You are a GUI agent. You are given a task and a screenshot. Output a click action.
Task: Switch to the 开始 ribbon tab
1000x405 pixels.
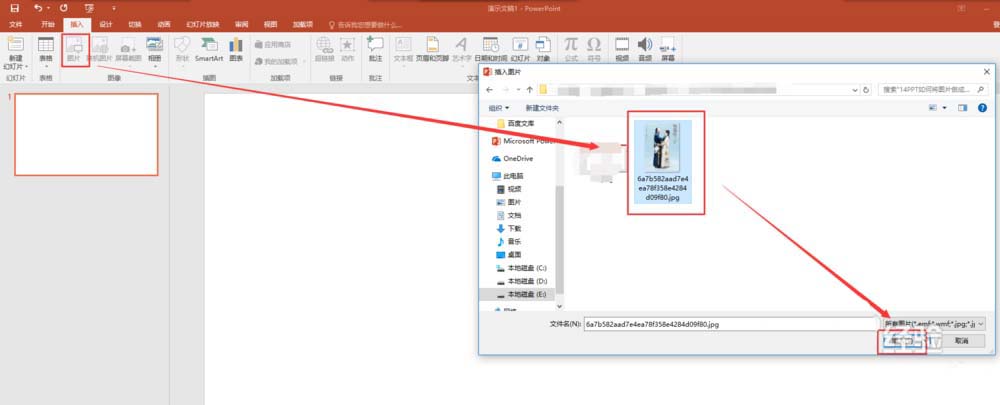coord(48,25)
